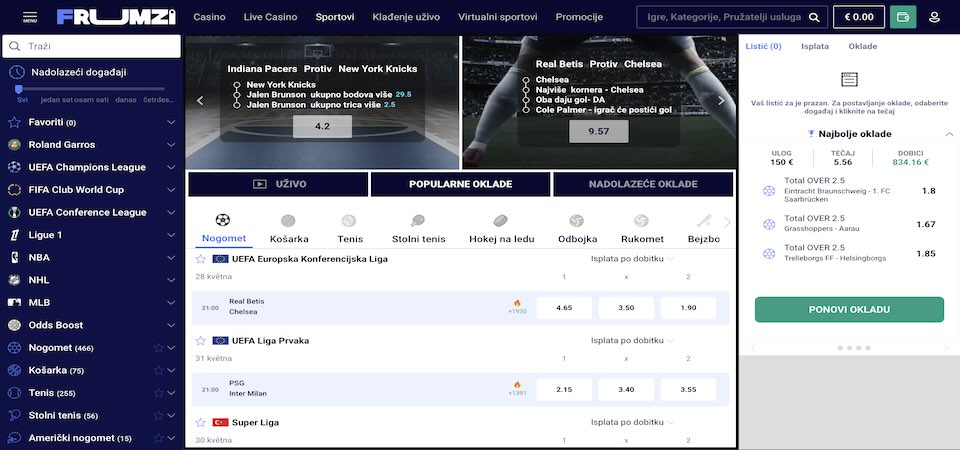Collapse the Najbolje oklade panel chevron
This screenshot has width=960, height=450.
949,134
